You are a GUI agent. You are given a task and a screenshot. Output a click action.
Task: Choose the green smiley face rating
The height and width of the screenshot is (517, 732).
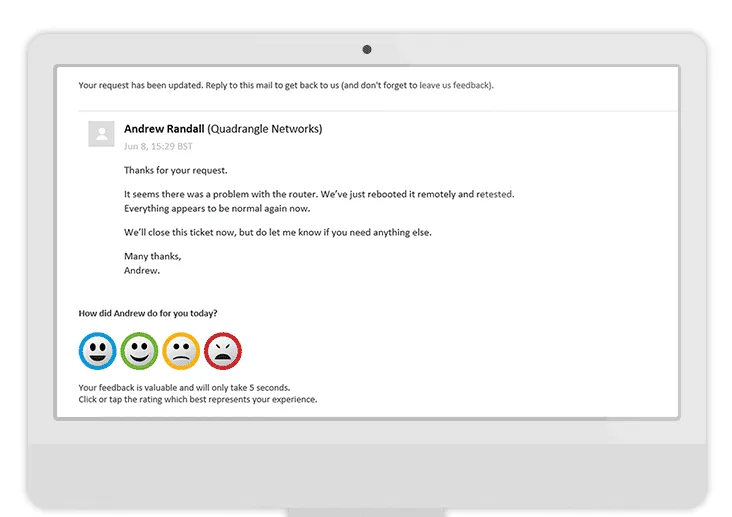click(139, 351)
